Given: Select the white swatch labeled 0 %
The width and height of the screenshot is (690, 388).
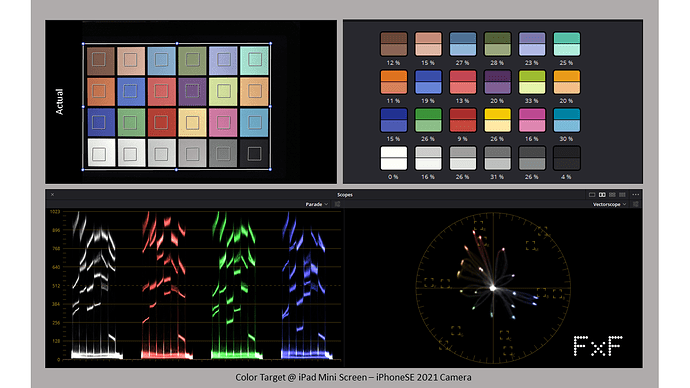Looking at the screenshot, I should (x=393, y=158).
